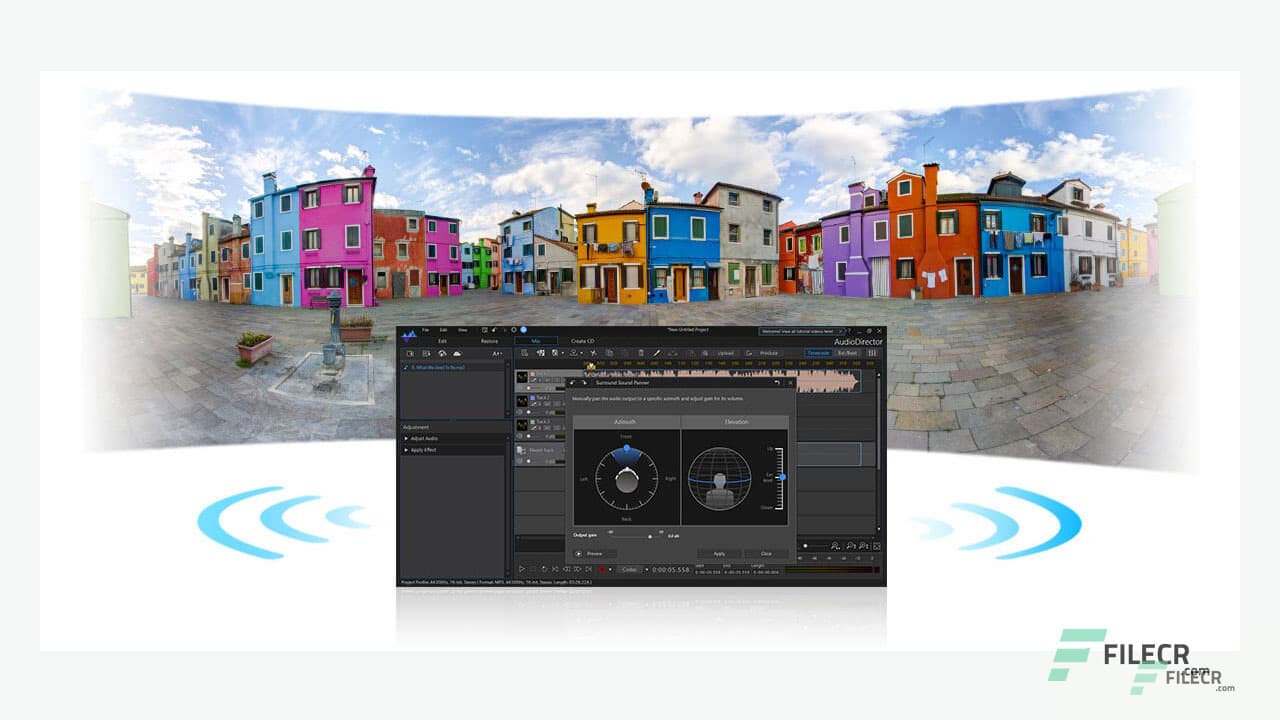Click the Trash delete icon on the toolbar
This screenshot has width=1280, height=720.
click(642, 353)
